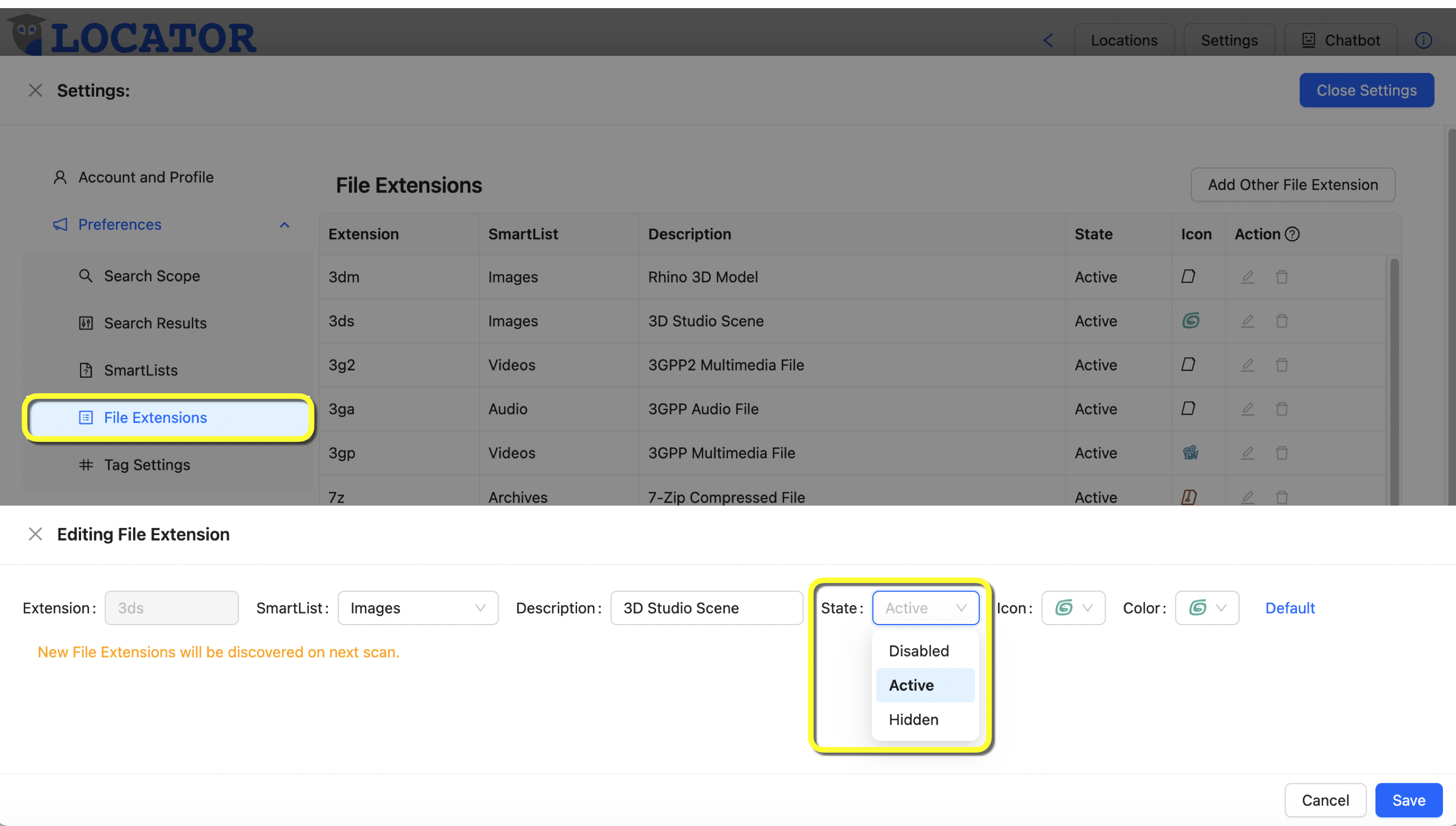Click delete trash icon for 3gp row
1456x826 pixels.
[1282, 452]
